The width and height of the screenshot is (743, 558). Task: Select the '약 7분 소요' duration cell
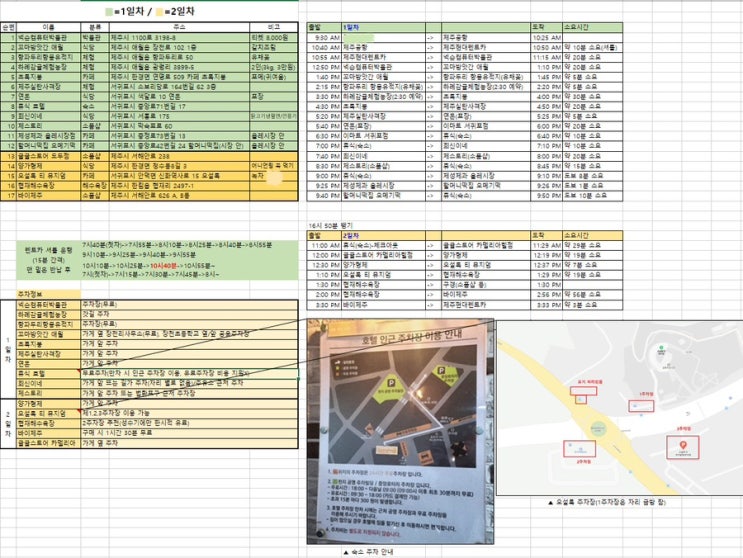pos(592,265)
